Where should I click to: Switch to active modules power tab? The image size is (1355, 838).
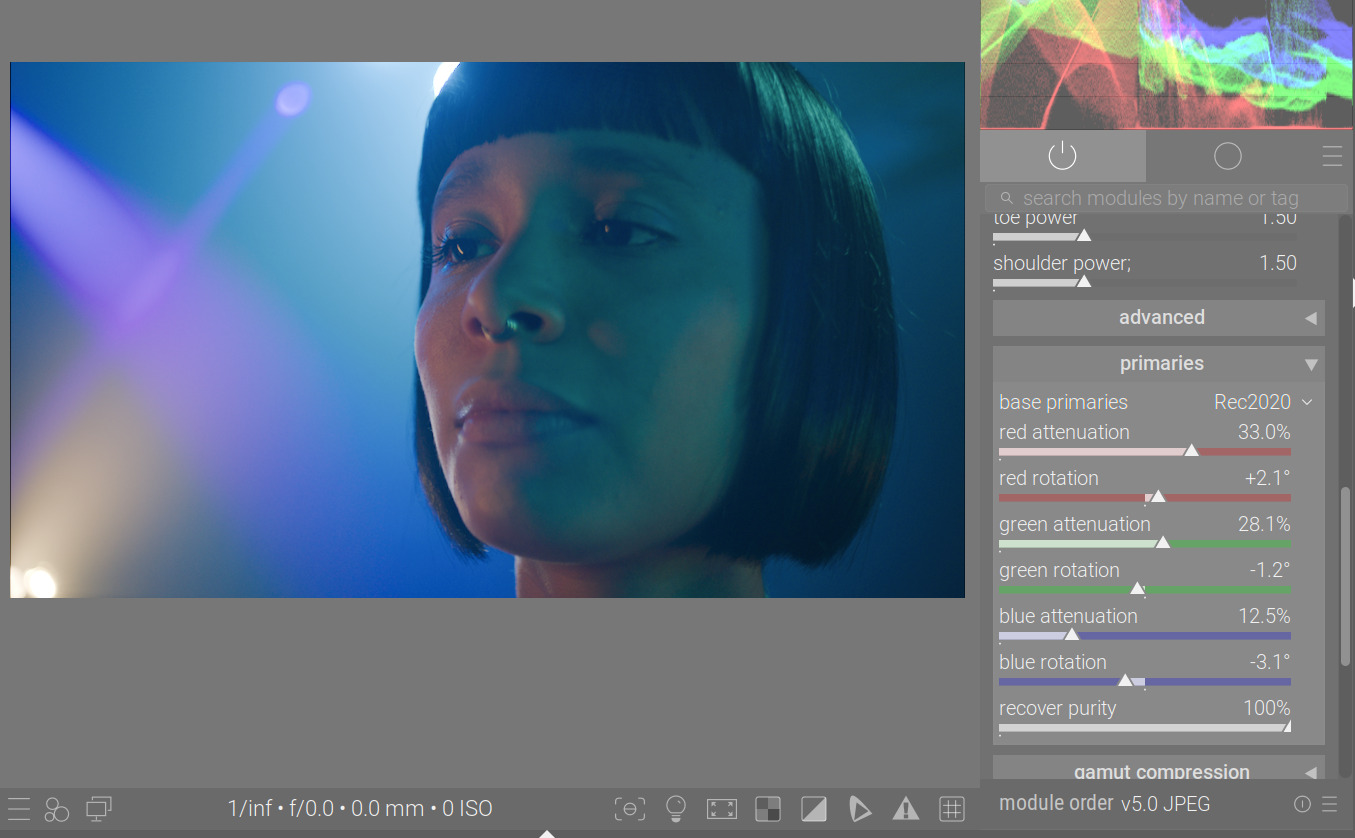(x=1062, y=156)
